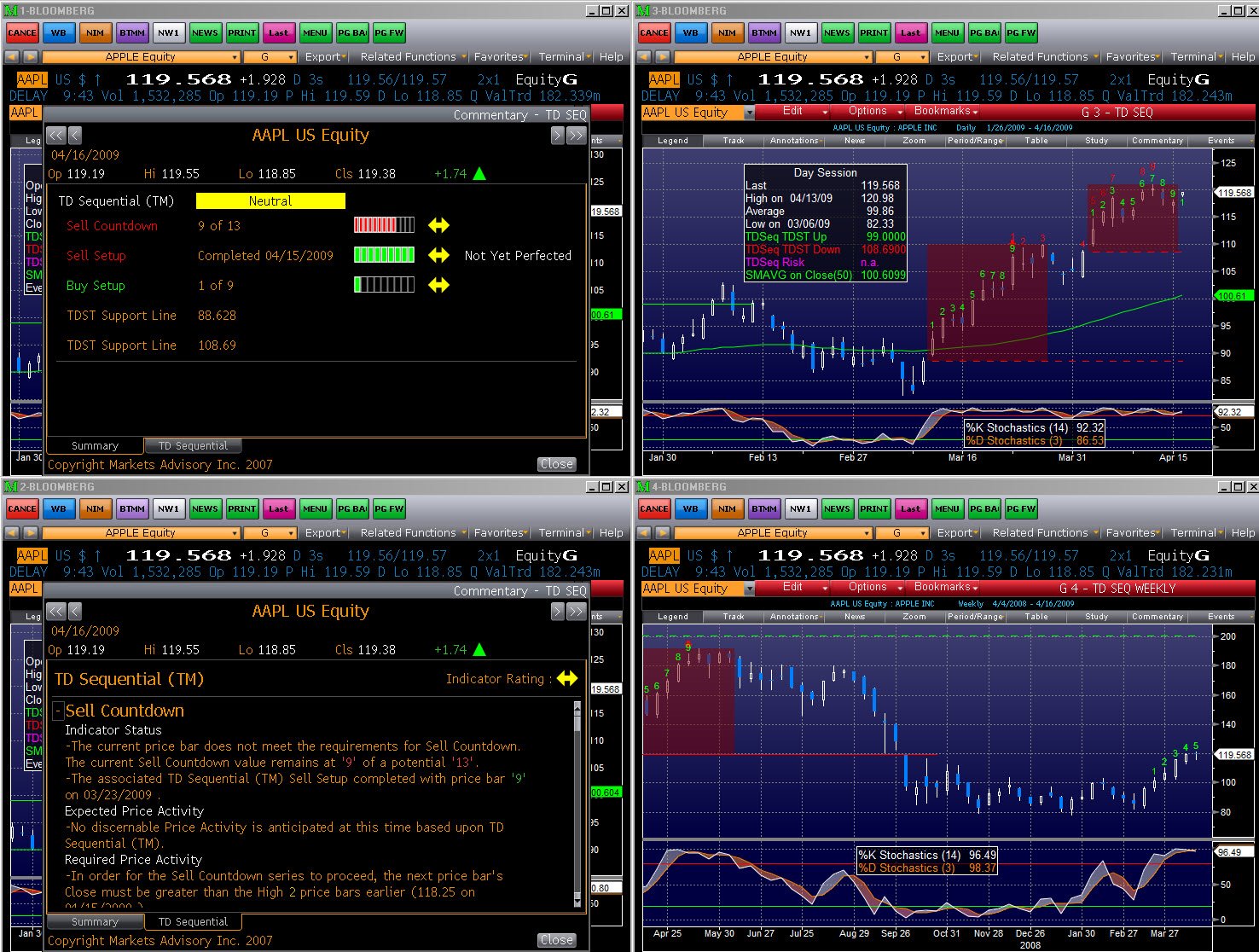Click the orange NIM key in 1-BLOOMBERG window
1259x952 pixels.
click(x=96, y=32)
